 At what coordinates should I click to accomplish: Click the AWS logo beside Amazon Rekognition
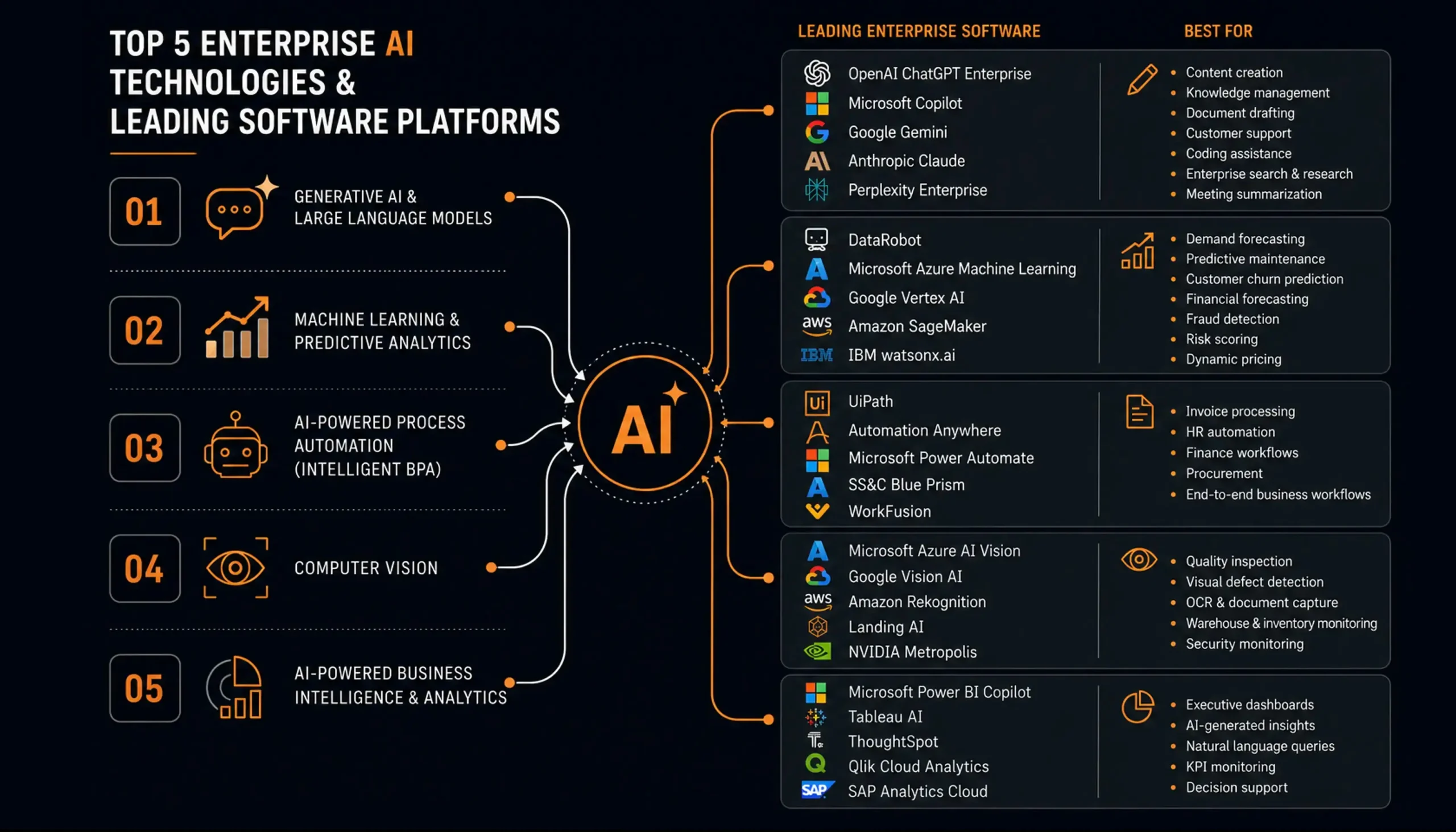pos(818,601)
